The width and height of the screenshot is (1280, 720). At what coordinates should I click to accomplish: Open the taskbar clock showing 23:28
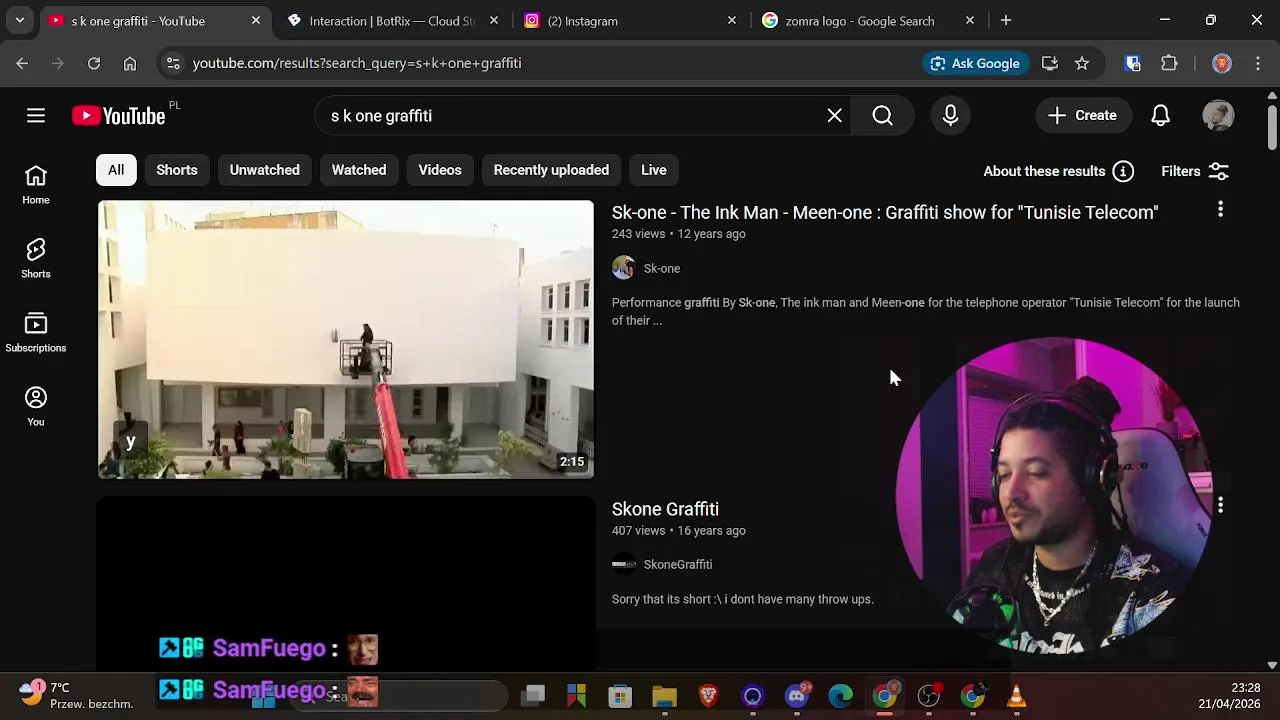(x=1230, y=696)
